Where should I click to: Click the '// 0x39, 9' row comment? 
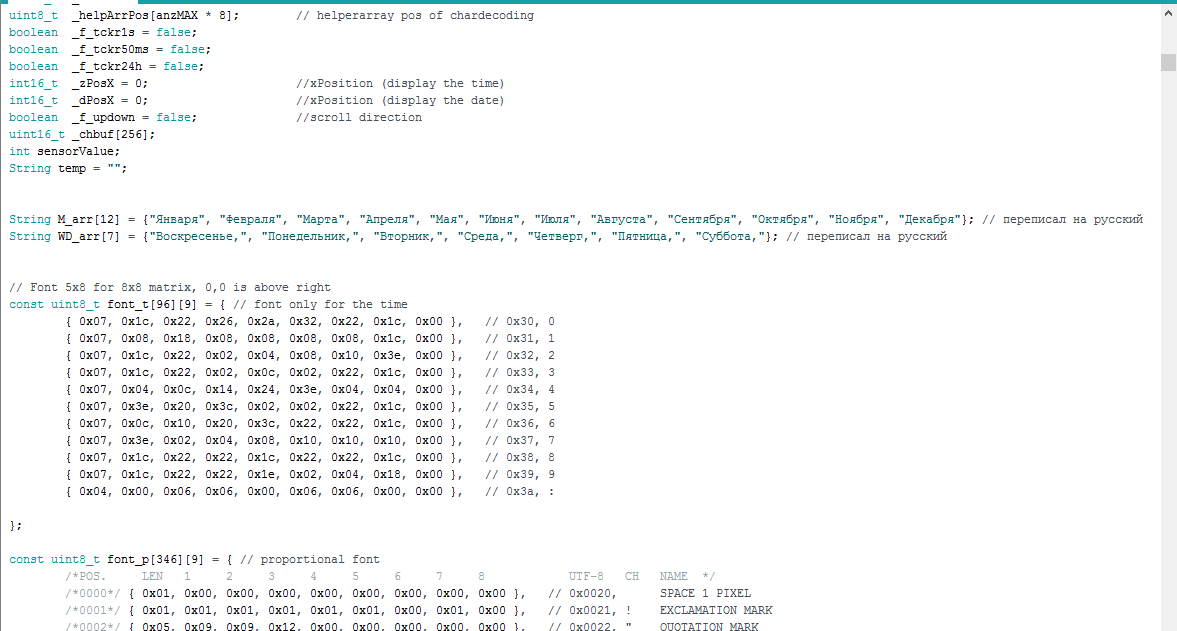coord(519,475)
